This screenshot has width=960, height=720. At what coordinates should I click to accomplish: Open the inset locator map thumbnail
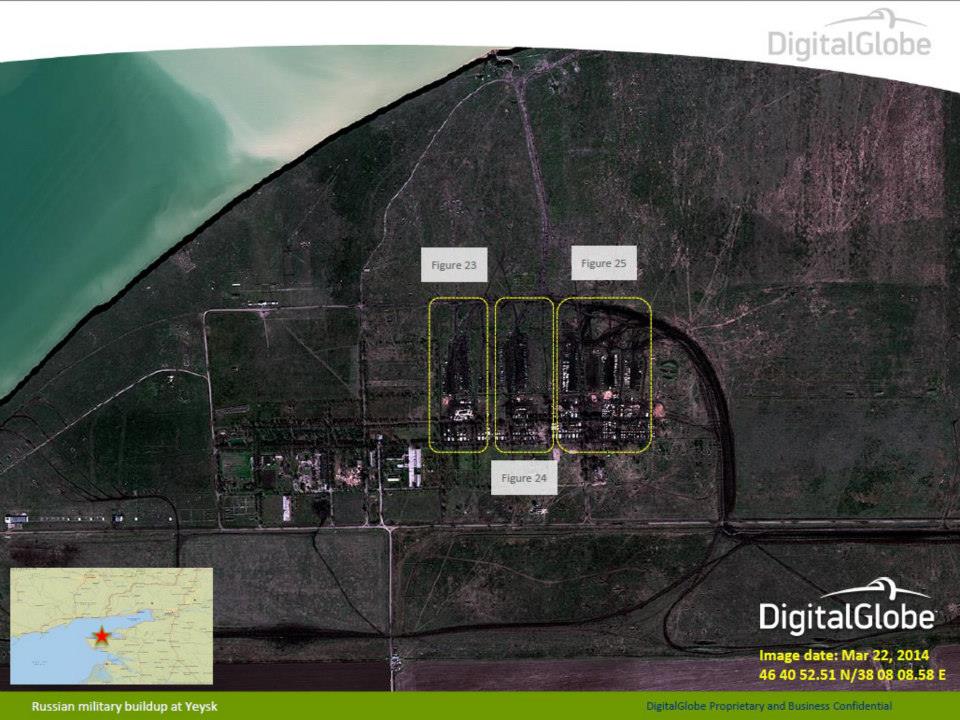point(111,626)
